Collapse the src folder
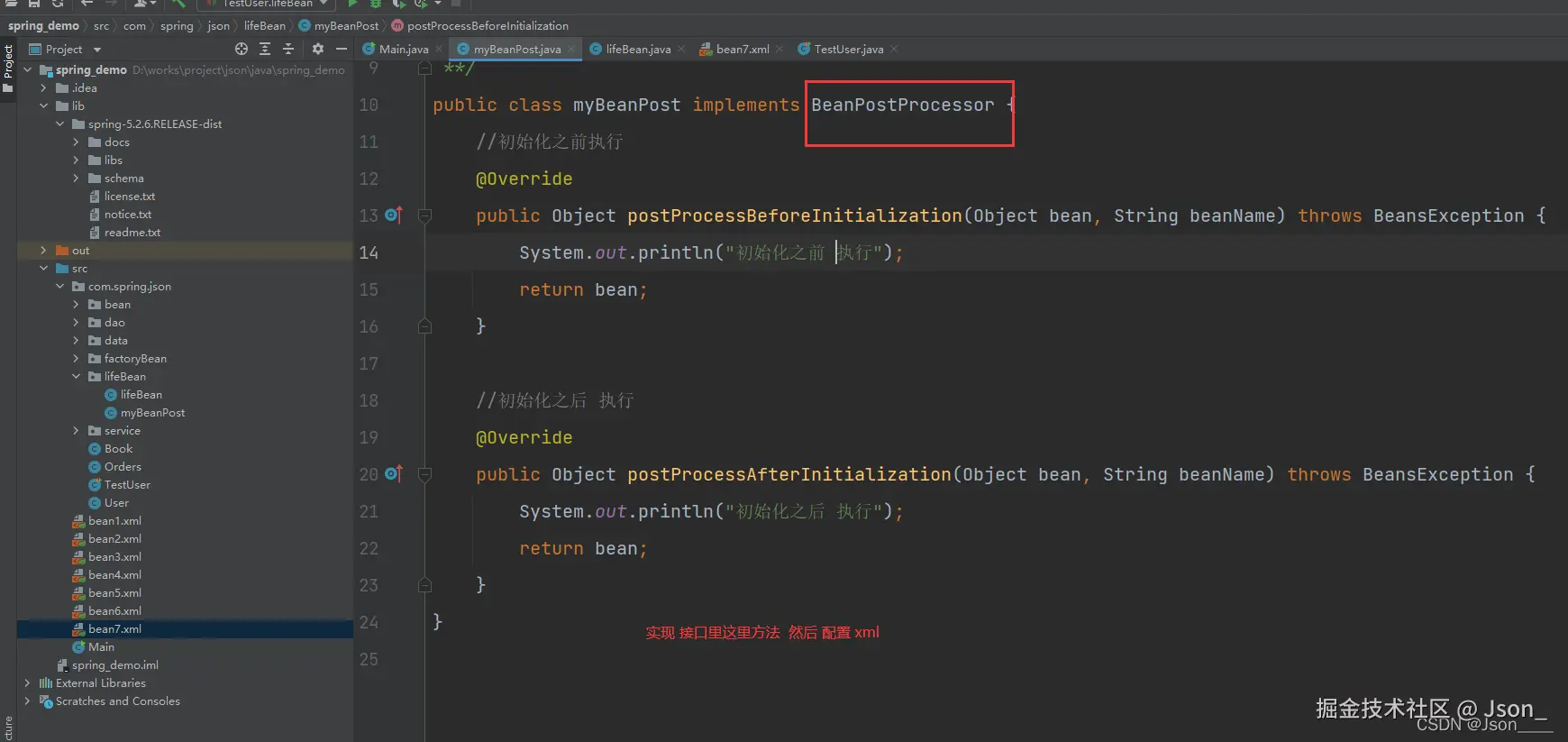Image resolution: width=1568 pixels, height=742 pixels. pos(43,268)
